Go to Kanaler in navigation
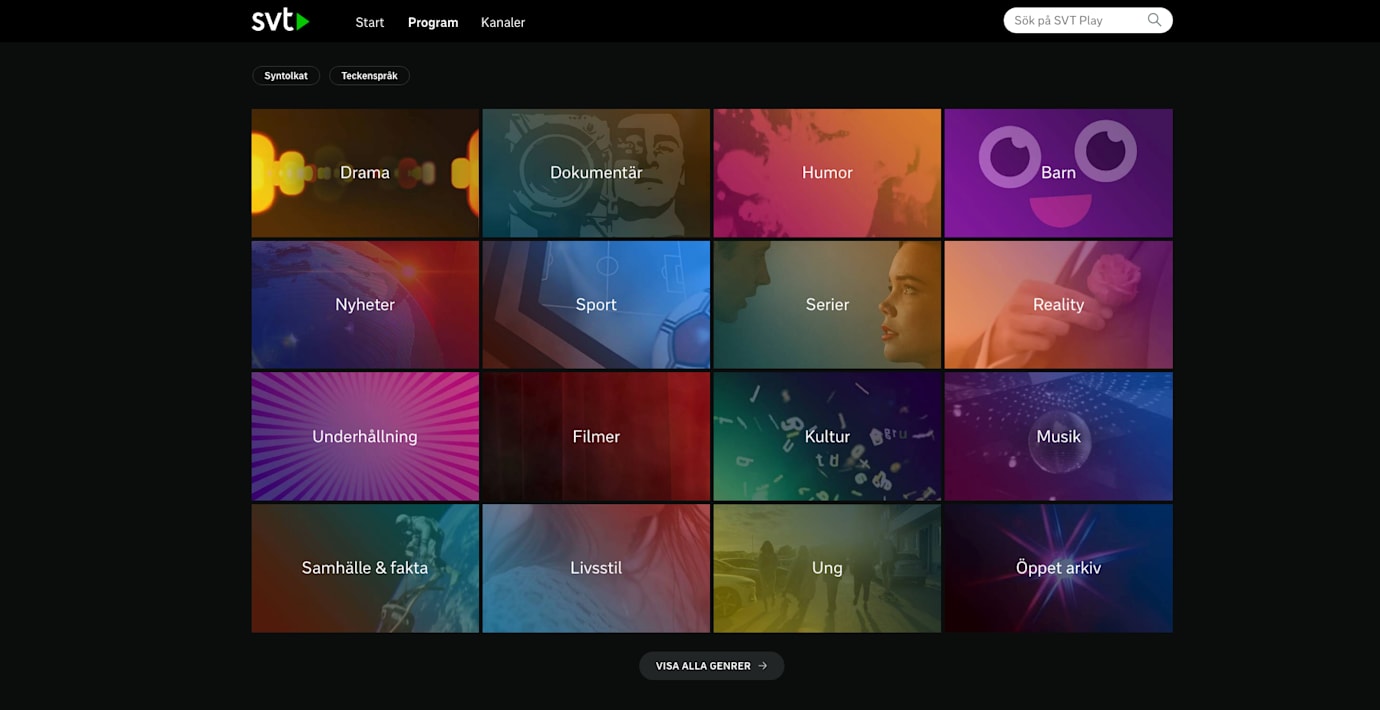This screenshot has width=1380, height=710. pos(503,22)
